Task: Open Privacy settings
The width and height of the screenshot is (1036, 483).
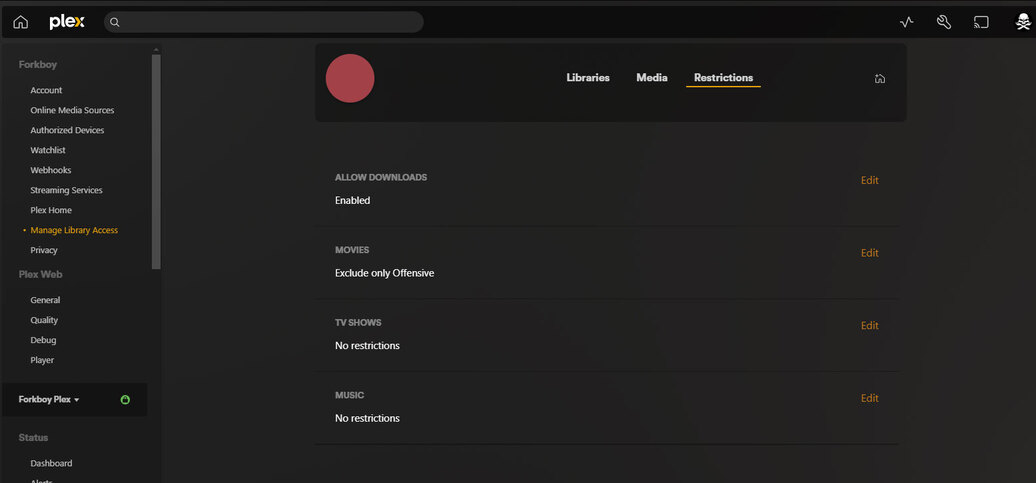Action: [x=44, y=250]
